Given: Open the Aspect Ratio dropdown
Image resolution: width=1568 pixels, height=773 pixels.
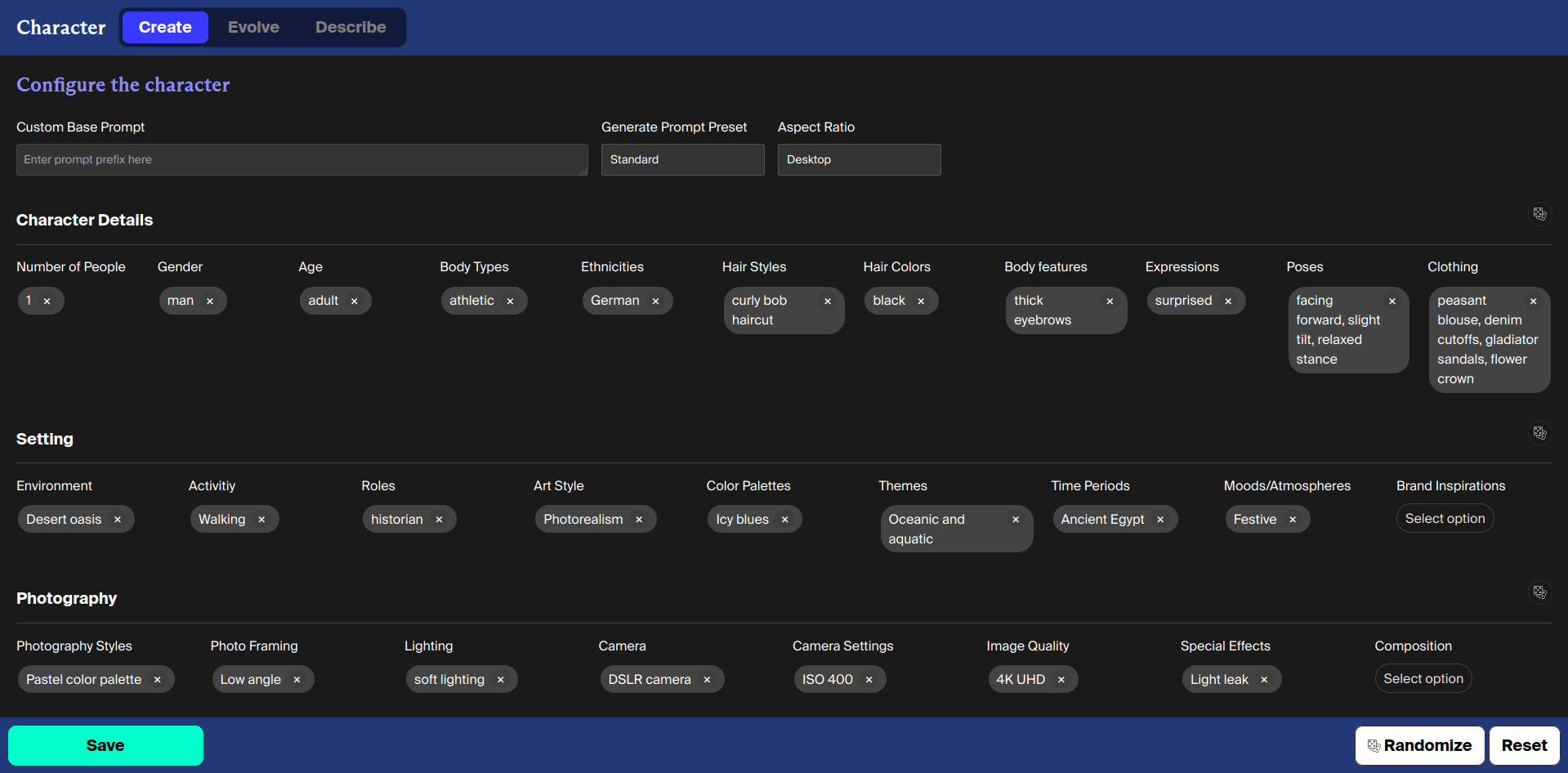Looking at the screenshot, I should point(859,160).
